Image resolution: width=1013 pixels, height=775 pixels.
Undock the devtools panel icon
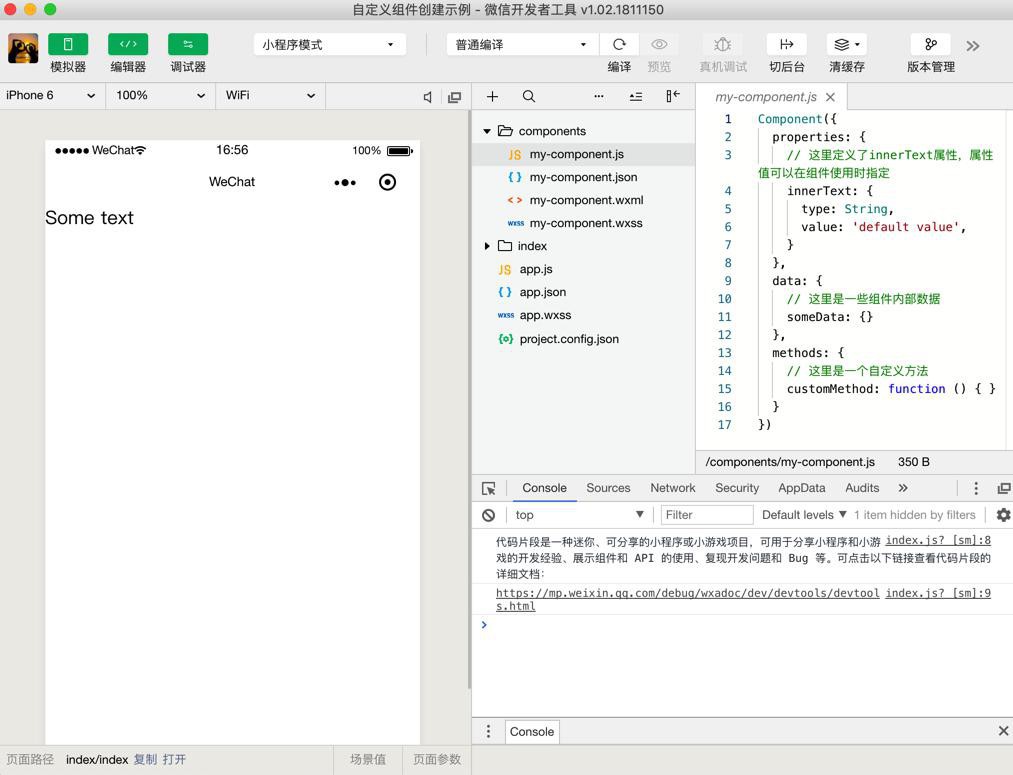point(1003,488)
